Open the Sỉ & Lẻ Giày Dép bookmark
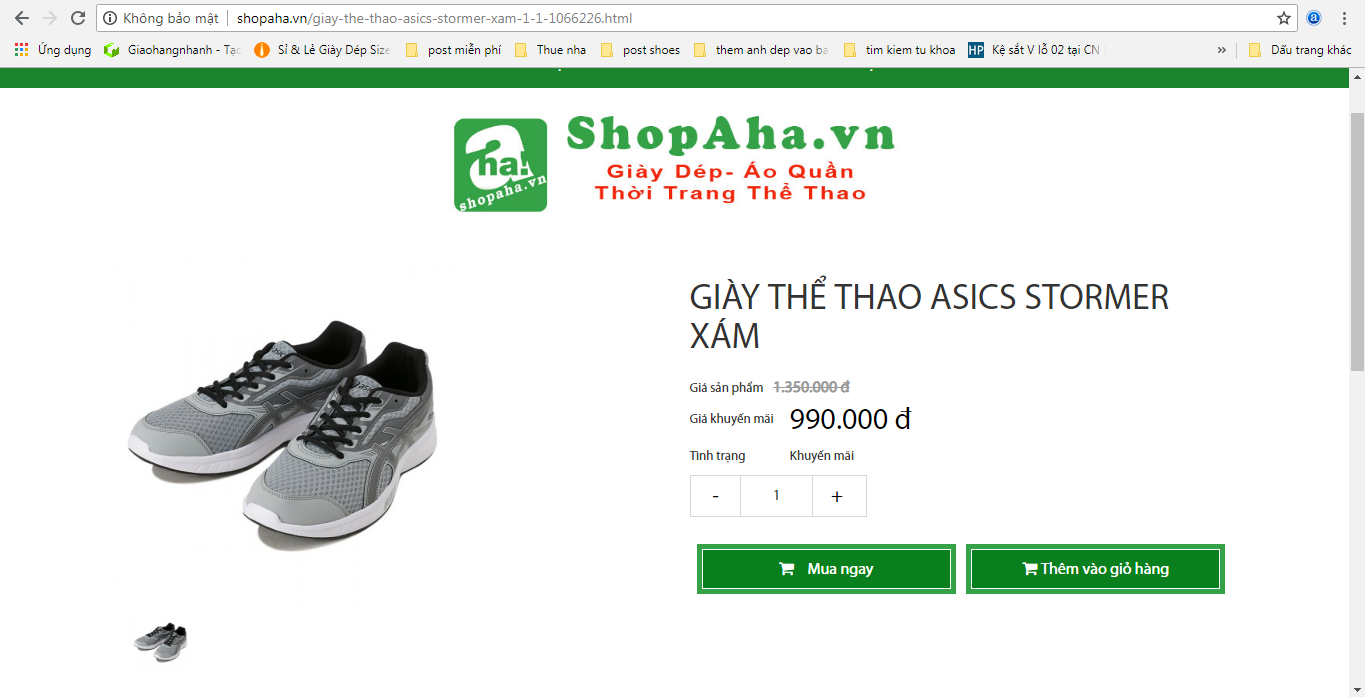The image size is (1365, 697). pos(322,50)
